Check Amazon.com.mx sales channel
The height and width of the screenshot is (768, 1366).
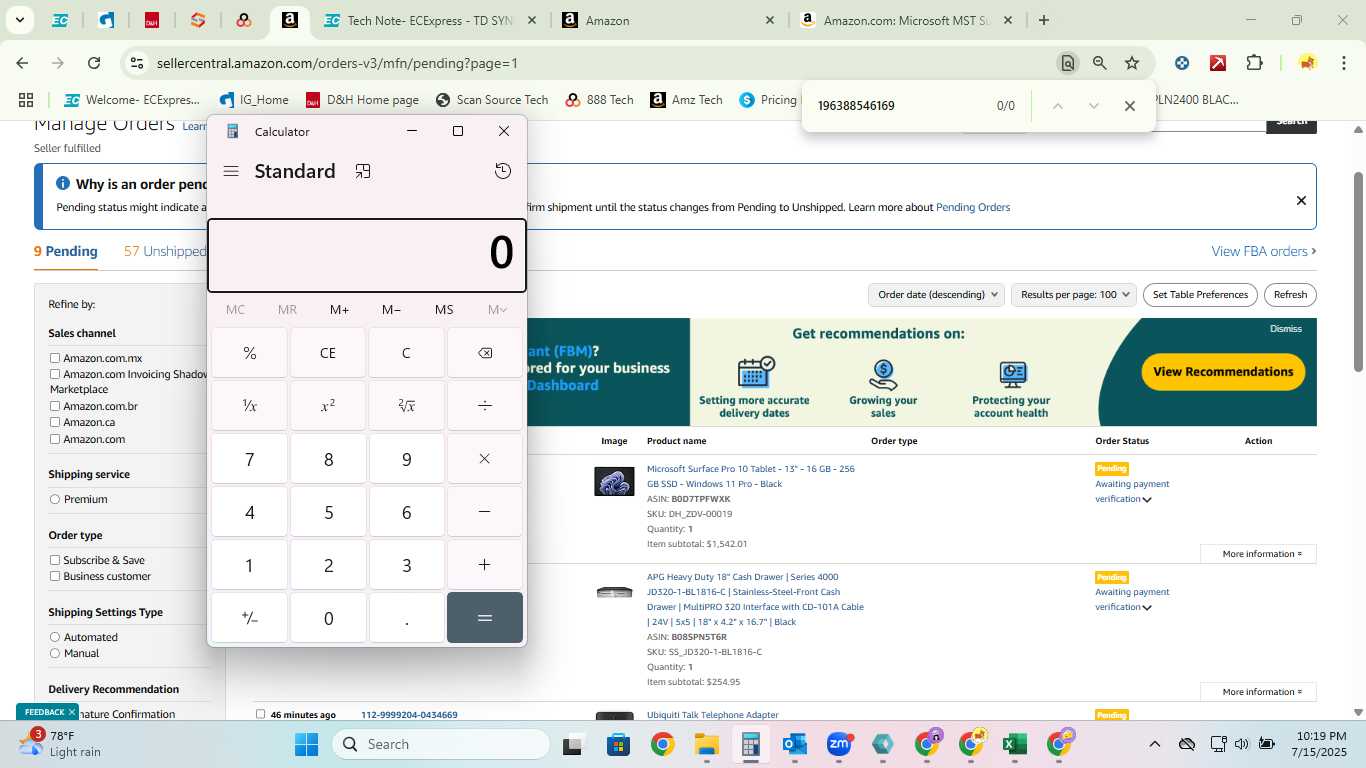point(55,358)
